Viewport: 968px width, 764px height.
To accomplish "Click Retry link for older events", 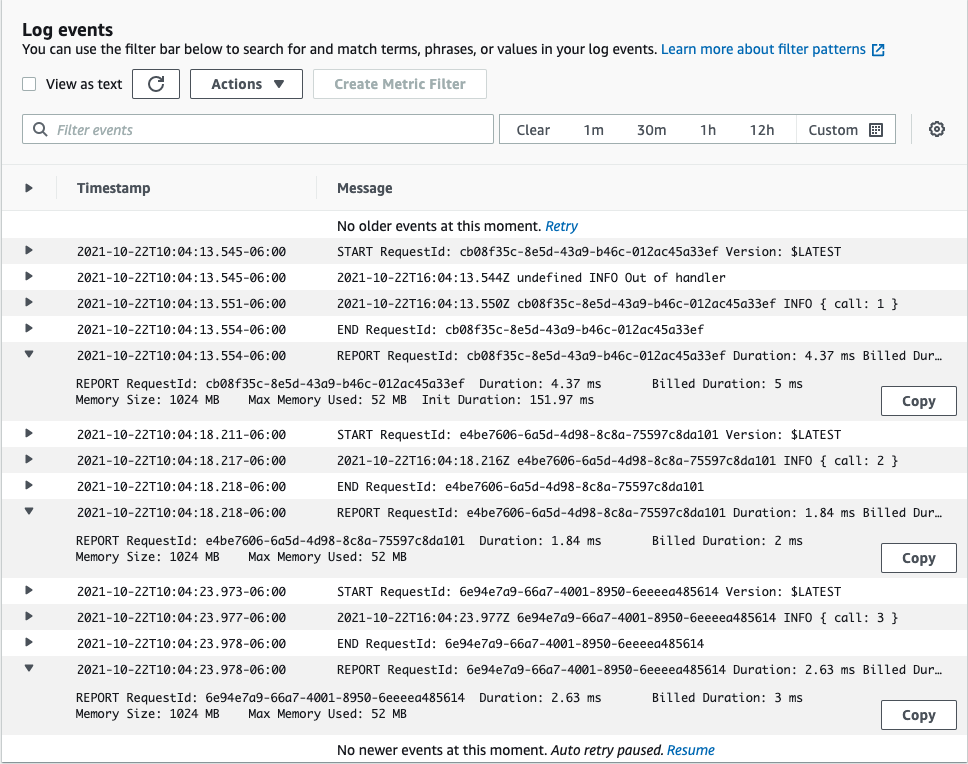I will 561,226.
